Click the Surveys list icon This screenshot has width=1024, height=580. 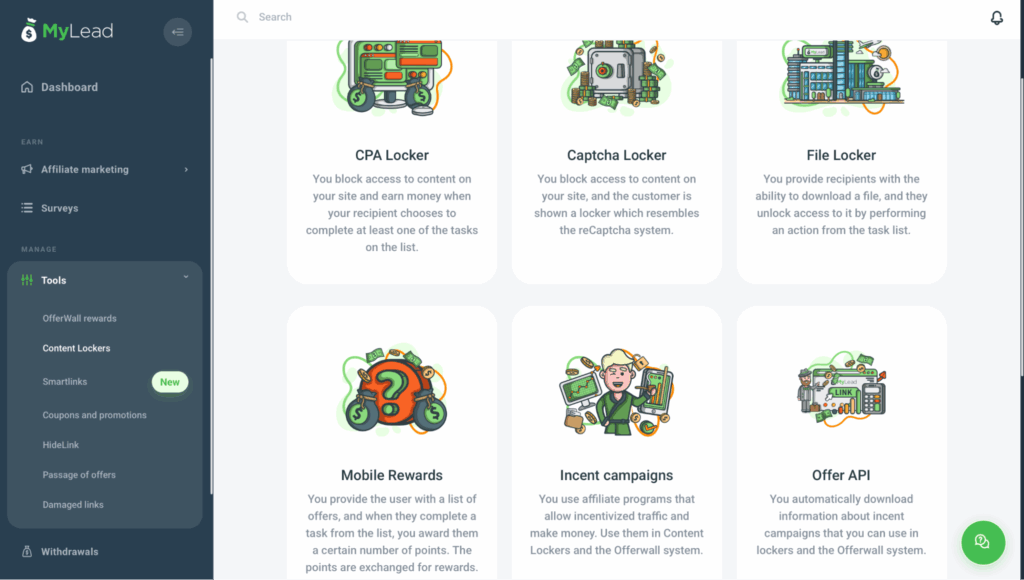point(27,208)
